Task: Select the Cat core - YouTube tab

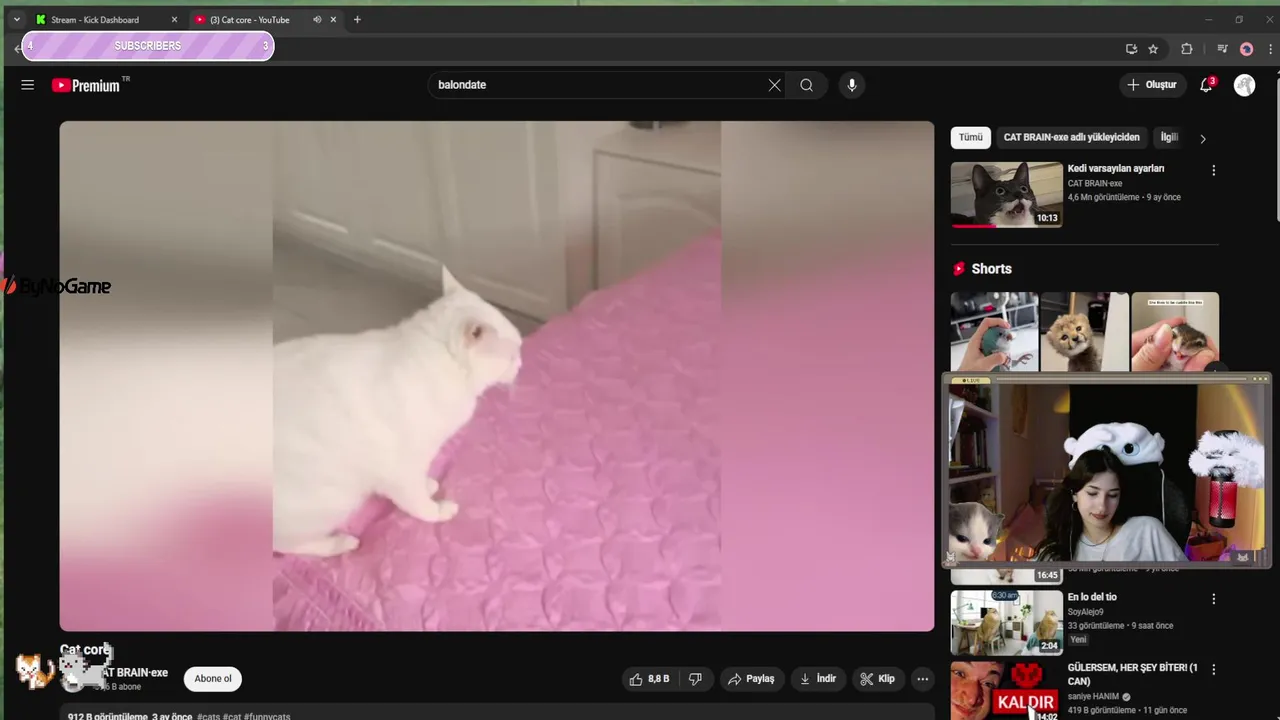Action: click(265, 19)
